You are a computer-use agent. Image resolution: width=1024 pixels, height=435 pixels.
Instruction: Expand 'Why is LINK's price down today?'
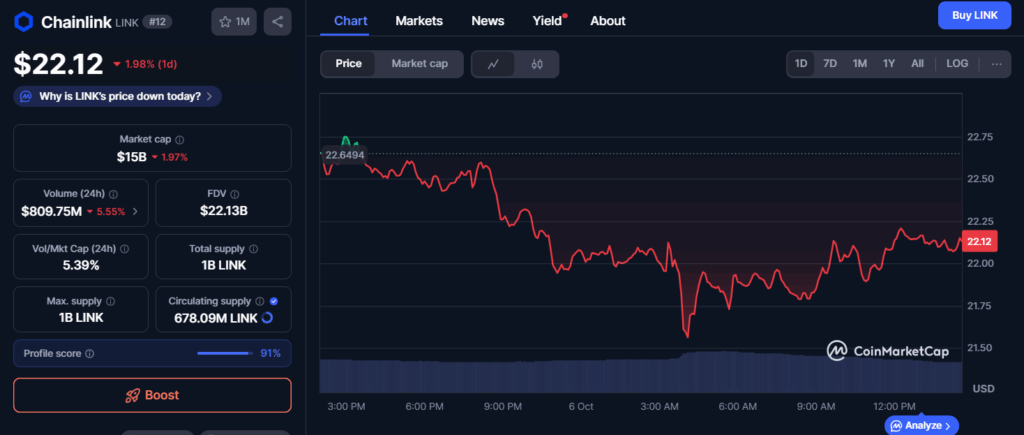118,97
